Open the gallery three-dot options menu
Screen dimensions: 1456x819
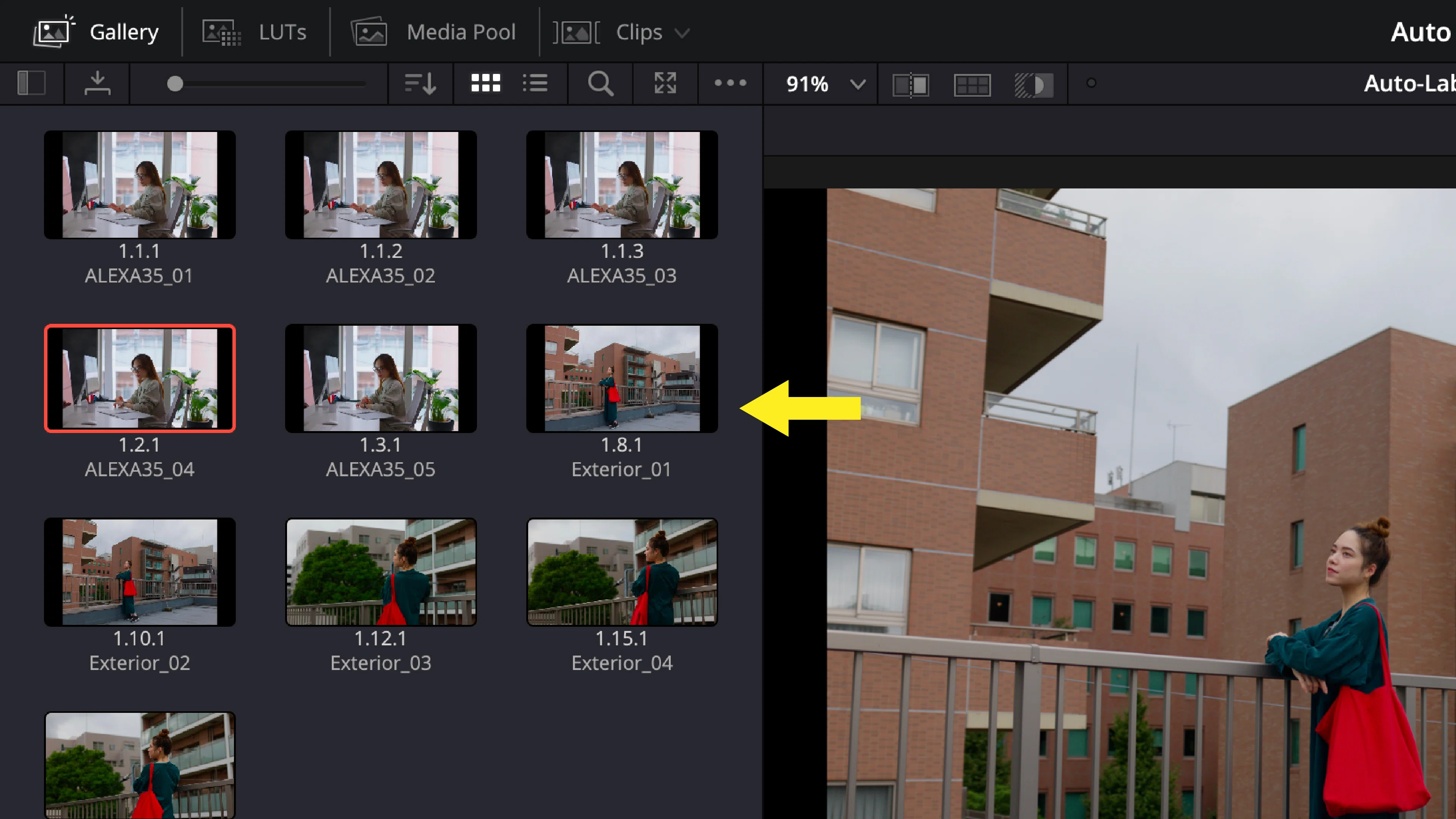click(730, 83)
